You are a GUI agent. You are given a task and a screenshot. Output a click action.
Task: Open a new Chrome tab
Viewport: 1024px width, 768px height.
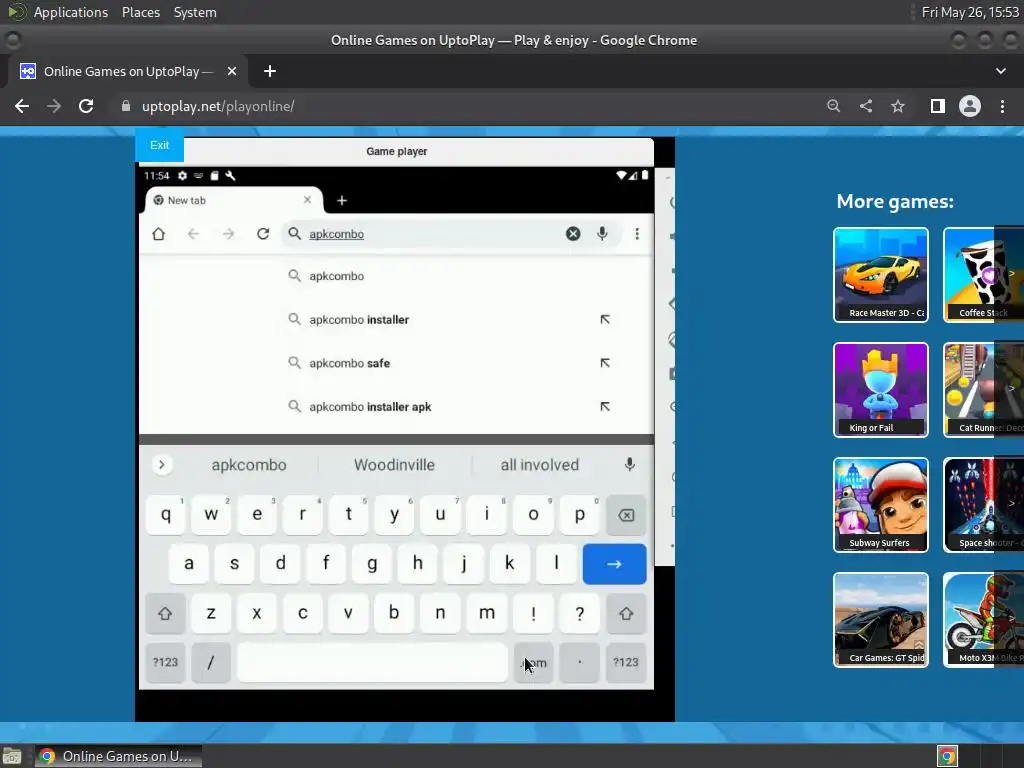270,71
